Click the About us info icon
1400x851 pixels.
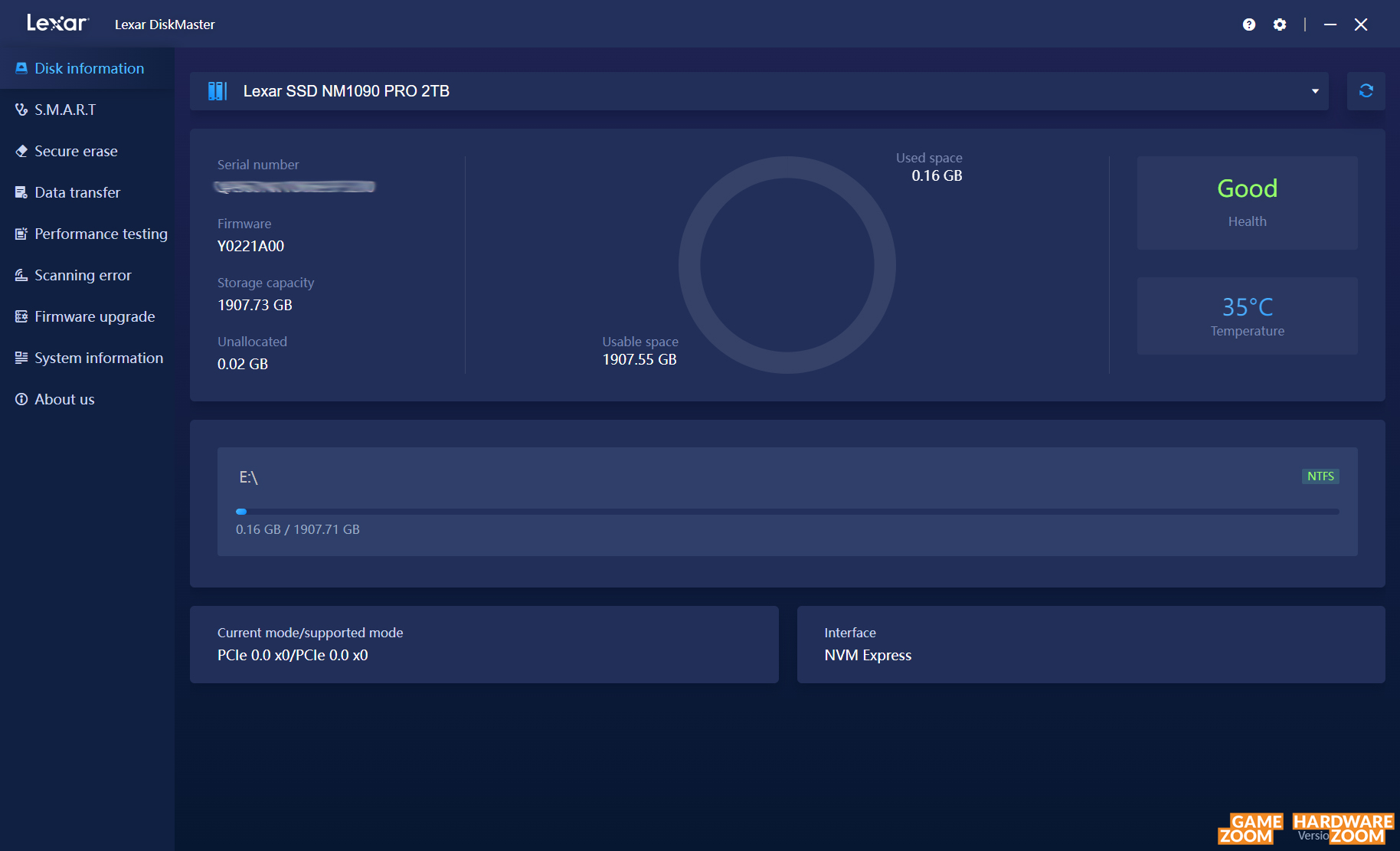[x=21, y=399]
